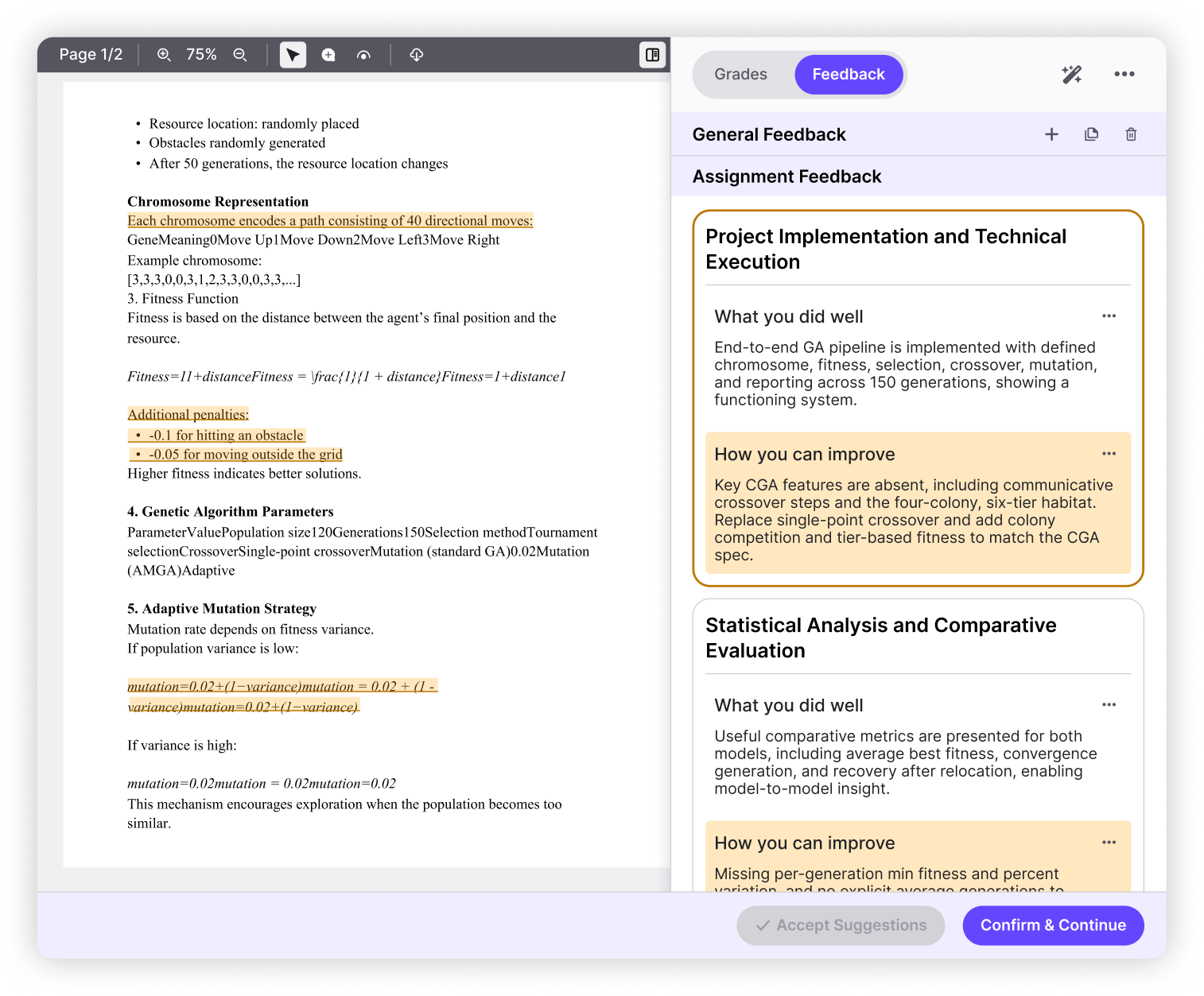Viewport: 1204px width, 996px height.
Task: Click the Assignment Feedback section header
Action: [786, 176]
